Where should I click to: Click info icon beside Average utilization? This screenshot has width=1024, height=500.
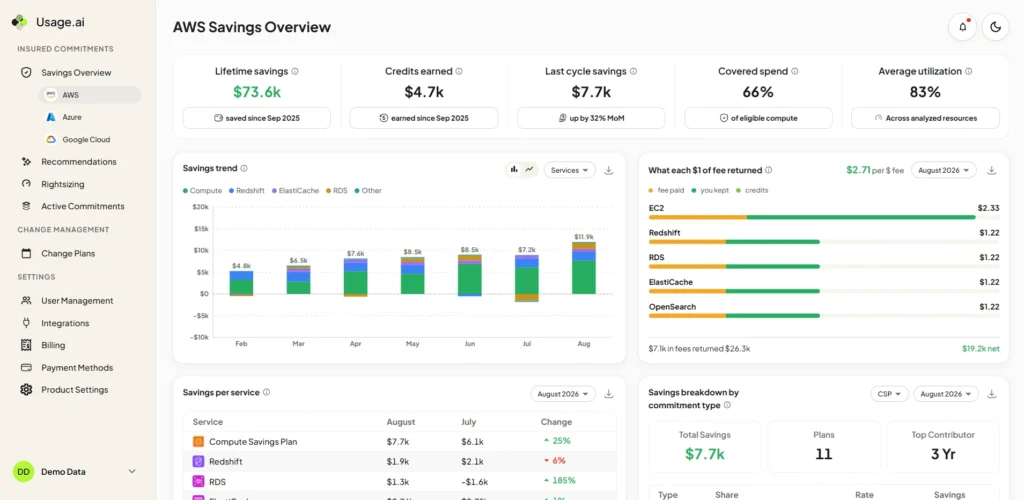[968, 71]
